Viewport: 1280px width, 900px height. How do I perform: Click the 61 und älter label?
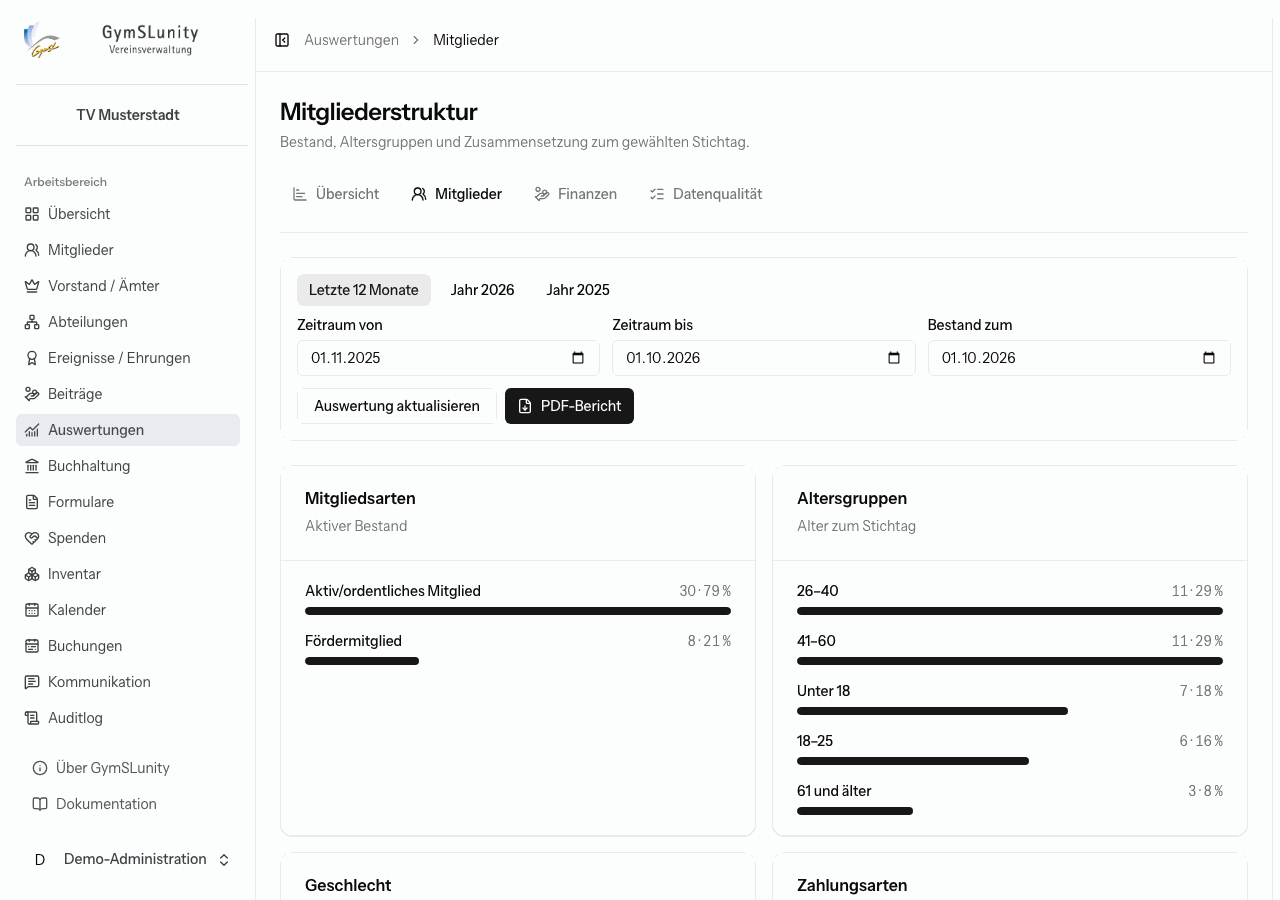(834, 791)
